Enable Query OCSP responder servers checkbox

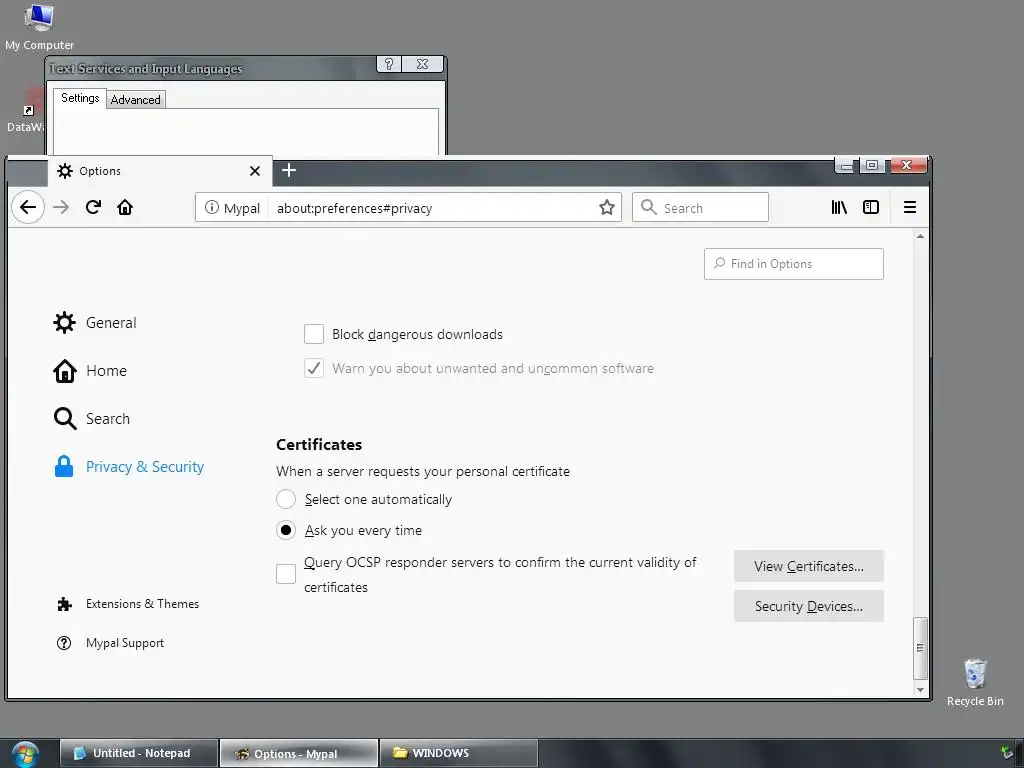pyautogui.click(x=286, y=574)
